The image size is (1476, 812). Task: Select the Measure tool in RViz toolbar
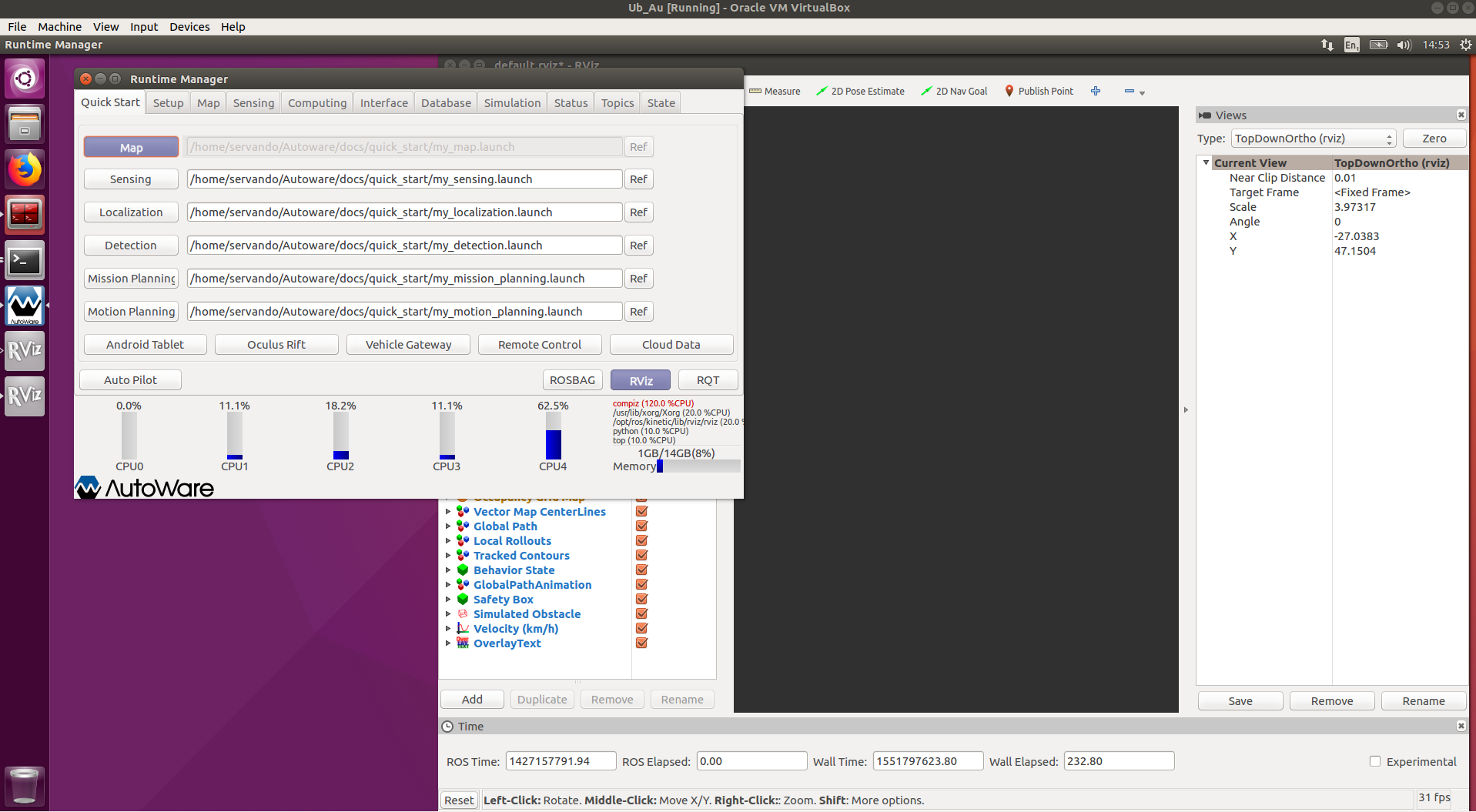(775, 91)
